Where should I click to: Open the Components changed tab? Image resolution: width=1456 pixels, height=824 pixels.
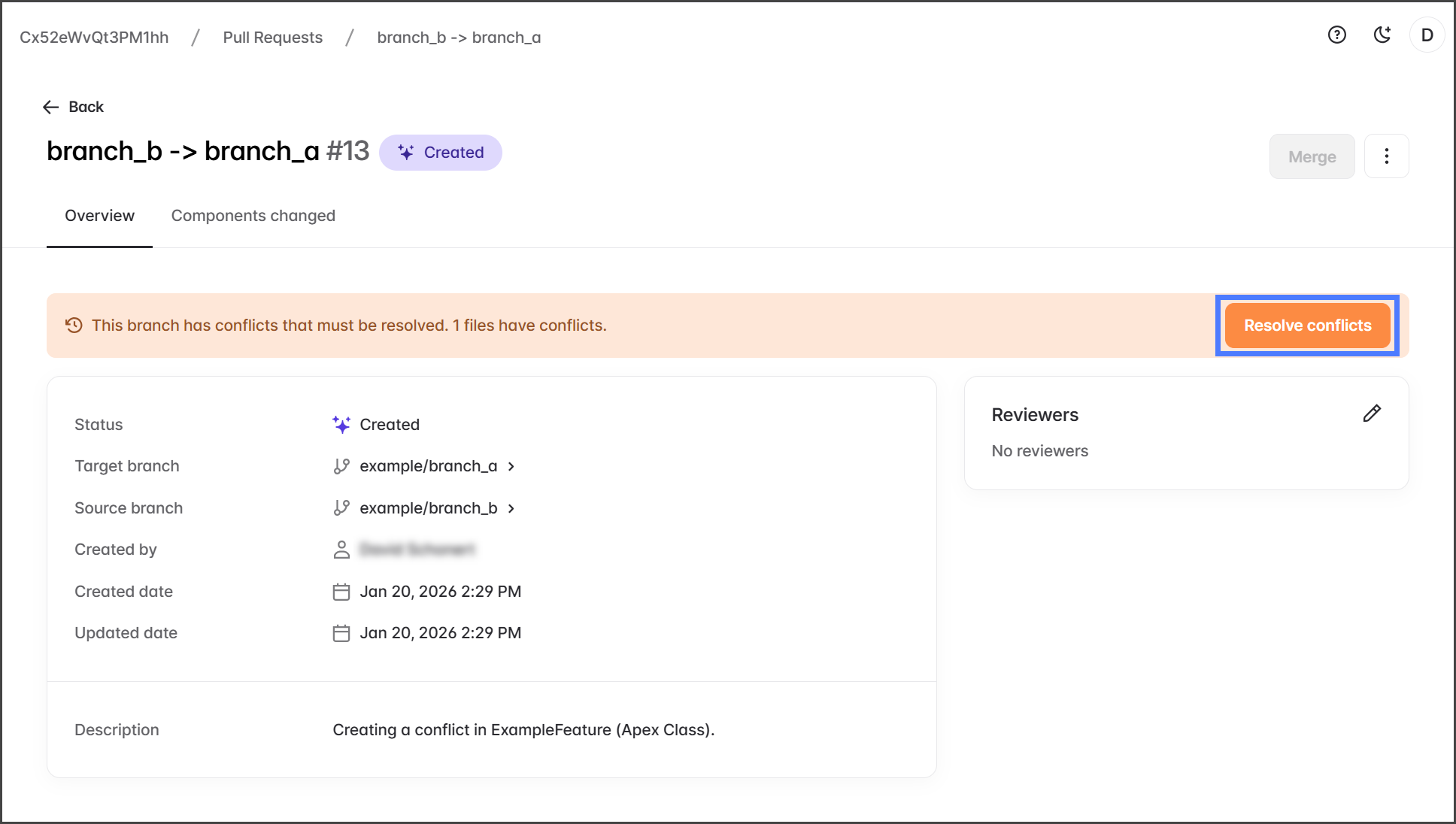(253, 216)
